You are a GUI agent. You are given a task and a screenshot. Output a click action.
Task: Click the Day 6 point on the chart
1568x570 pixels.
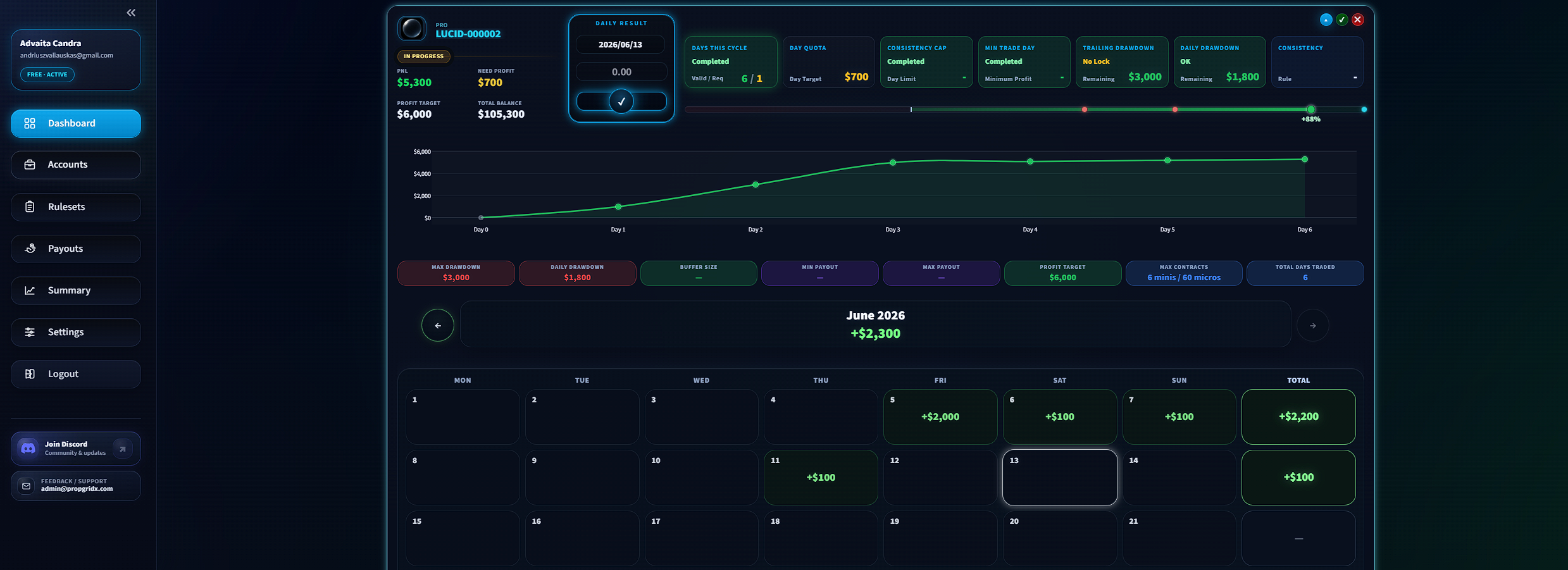(1305, 159)
